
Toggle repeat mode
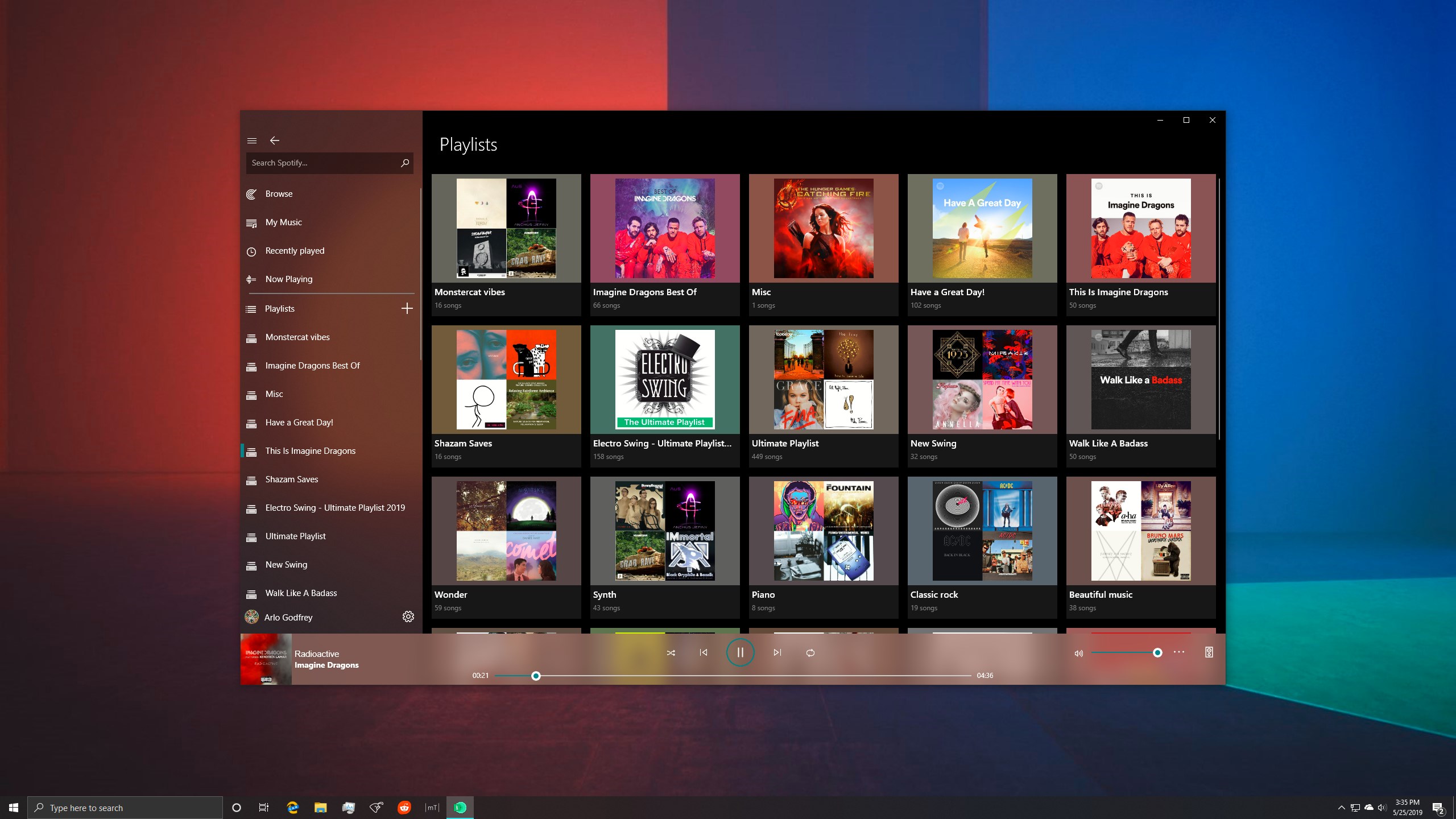[x=810, y=653]
